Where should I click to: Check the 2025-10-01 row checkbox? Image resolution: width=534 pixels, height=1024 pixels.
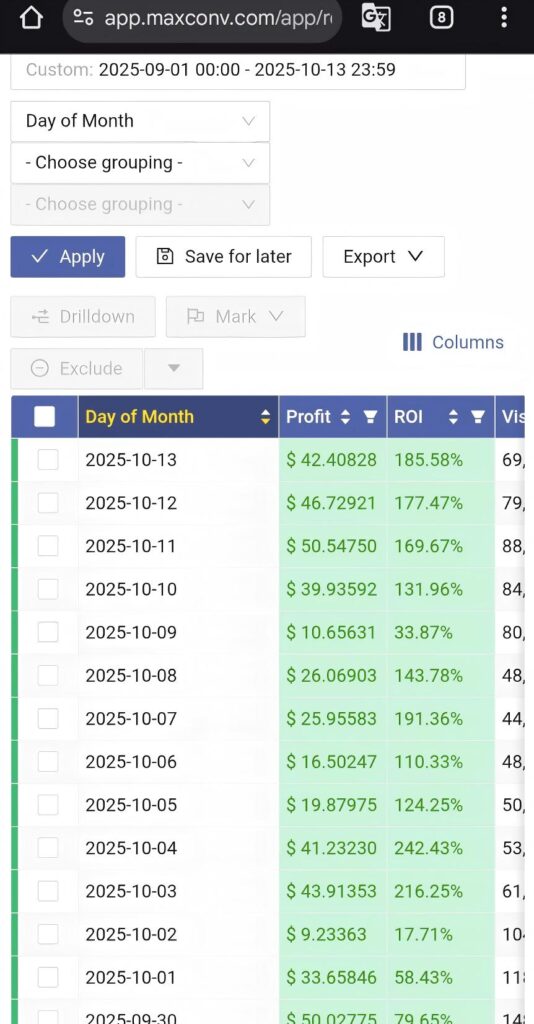click(48, 977)
